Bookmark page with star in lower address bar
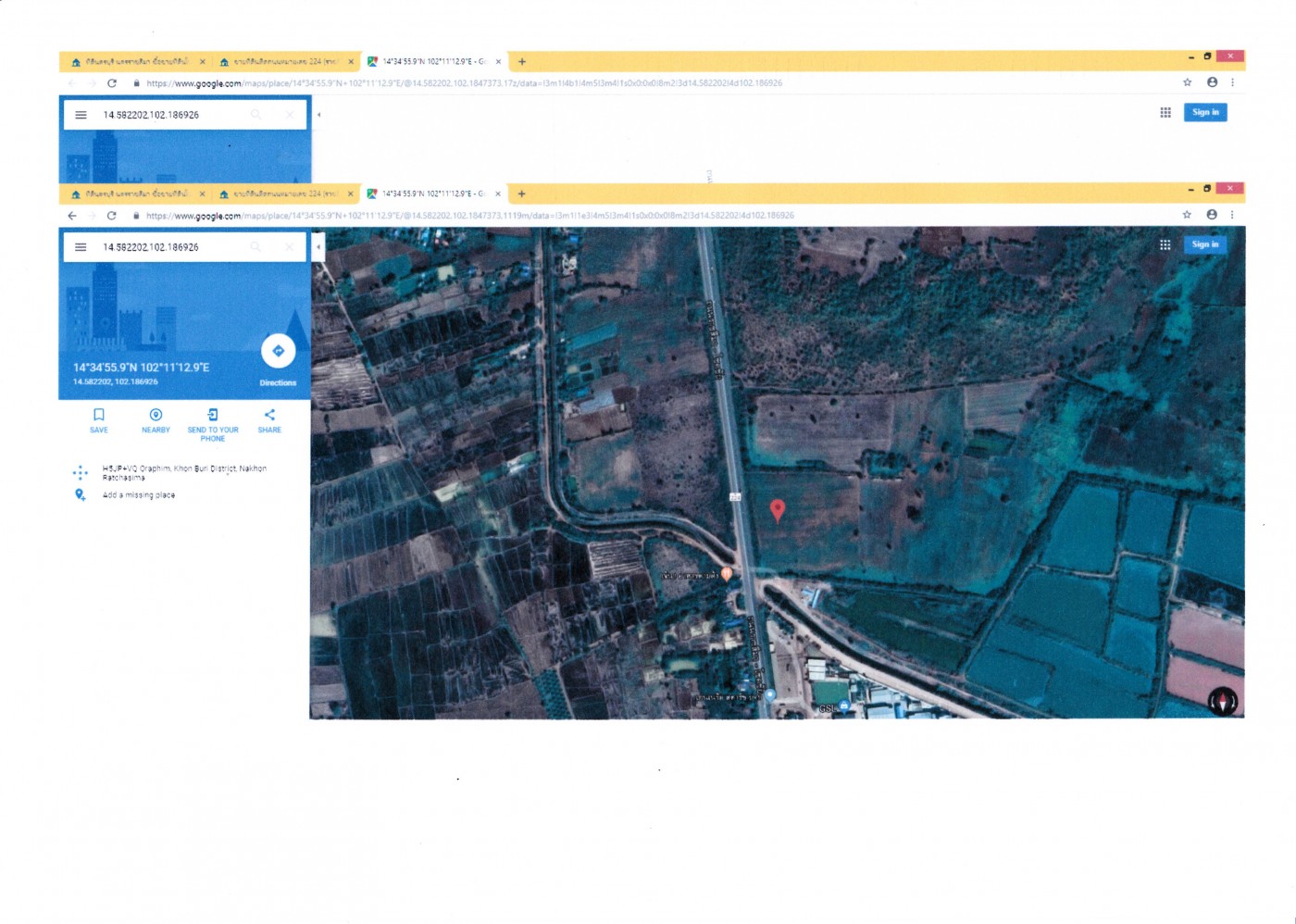 (x=1187, y=215)
